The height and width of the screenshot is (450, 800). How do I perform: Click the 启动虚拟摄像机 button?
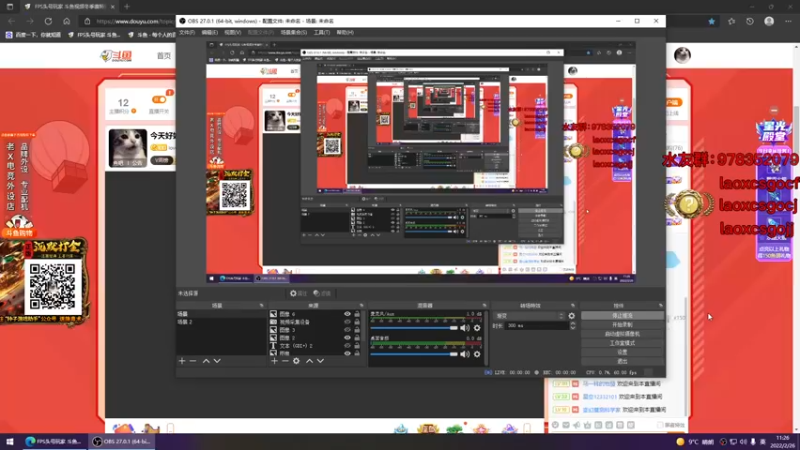[x=622, y=334]
